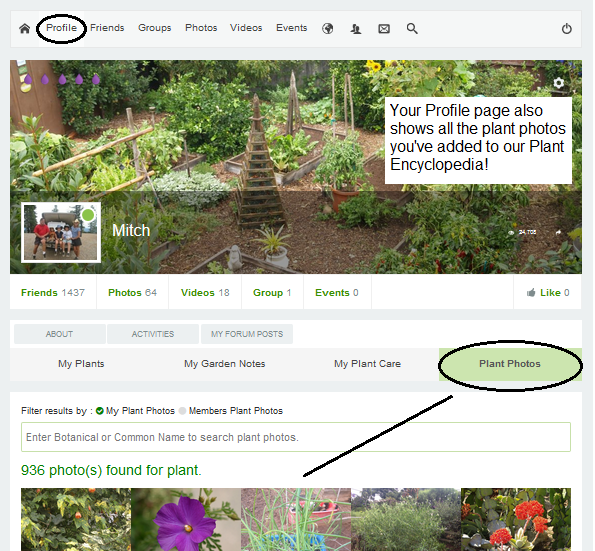Open the globe notifications icon
The height and width of the screenshot is (551, 595).
pyautogui.click(x=328, y=29)
